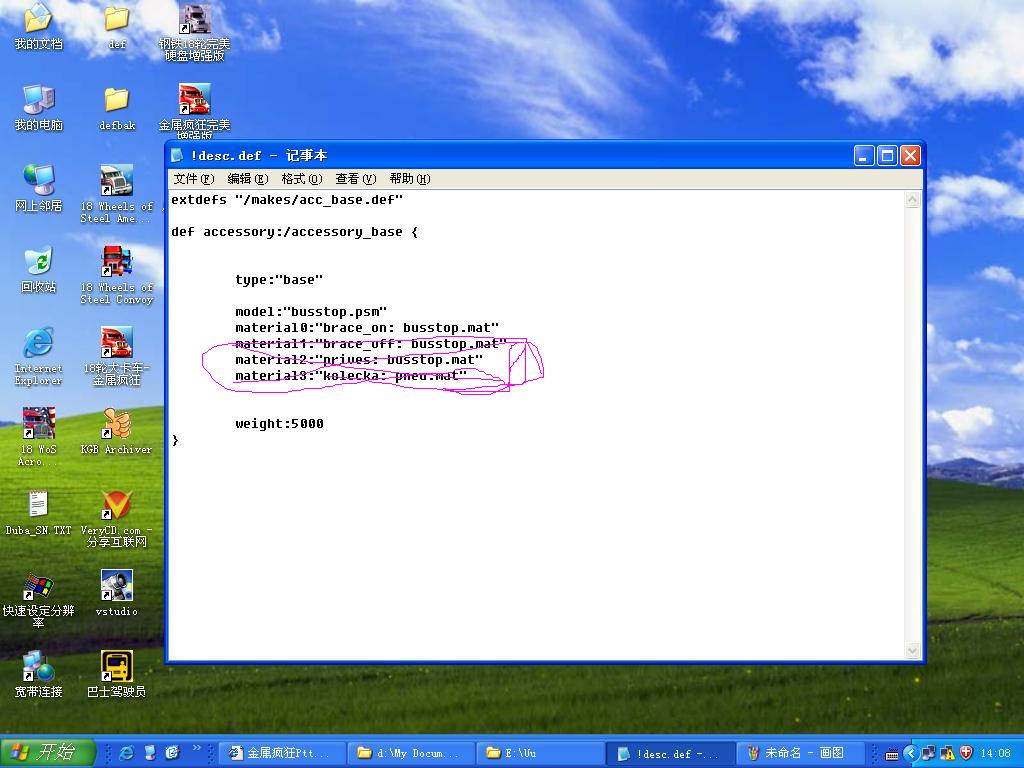Viewport: 1024px width, 768px height.
Task: Select the vstudio desktop shortcut
Action: (x=116, y=587)
